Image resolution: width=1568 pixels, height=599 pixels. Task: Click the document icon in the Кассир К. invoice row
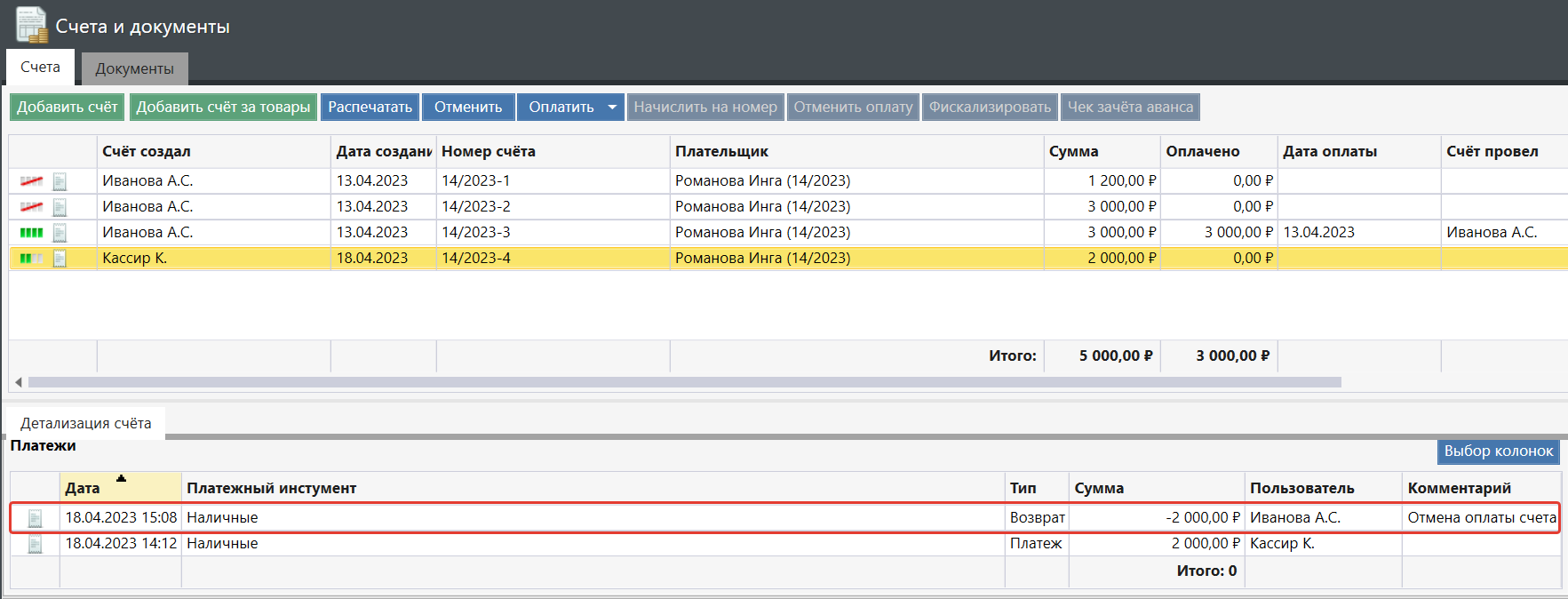[x=60, y=259]
